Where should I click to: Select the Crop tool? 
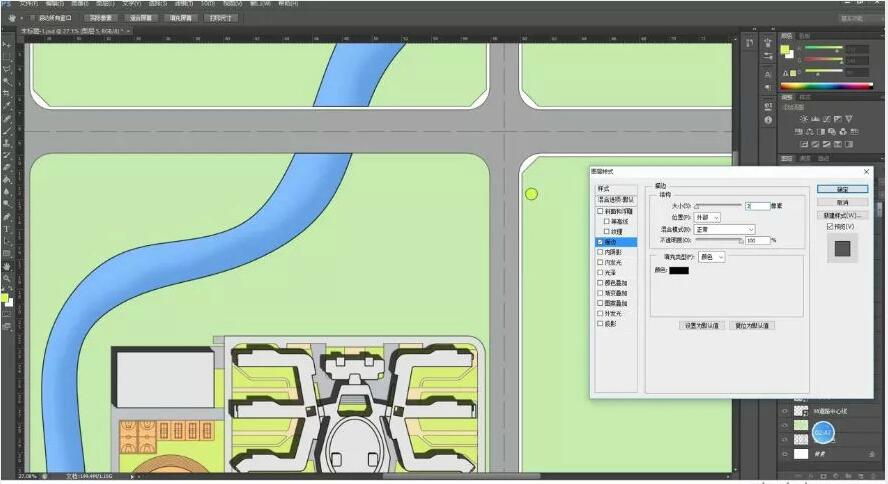pyautogui.click(x=7, y=94)
